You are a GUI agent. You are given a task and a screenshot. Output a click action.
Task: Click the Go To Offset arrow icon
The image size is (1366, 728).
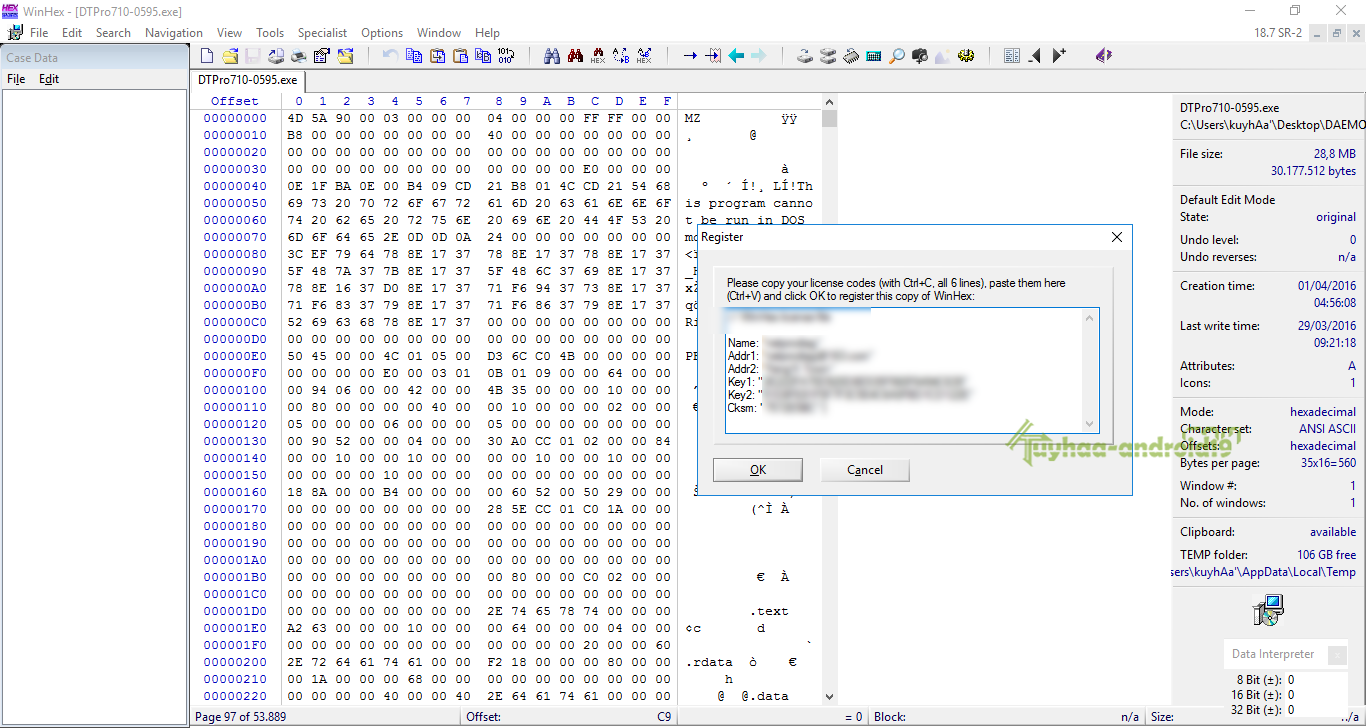[x=690, y=56]
